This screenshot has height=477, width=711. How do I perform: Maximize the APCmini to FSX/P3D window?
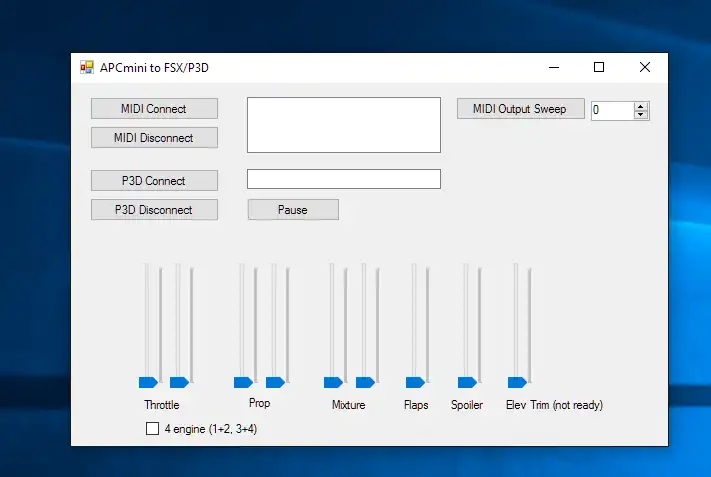pos(599,68)
